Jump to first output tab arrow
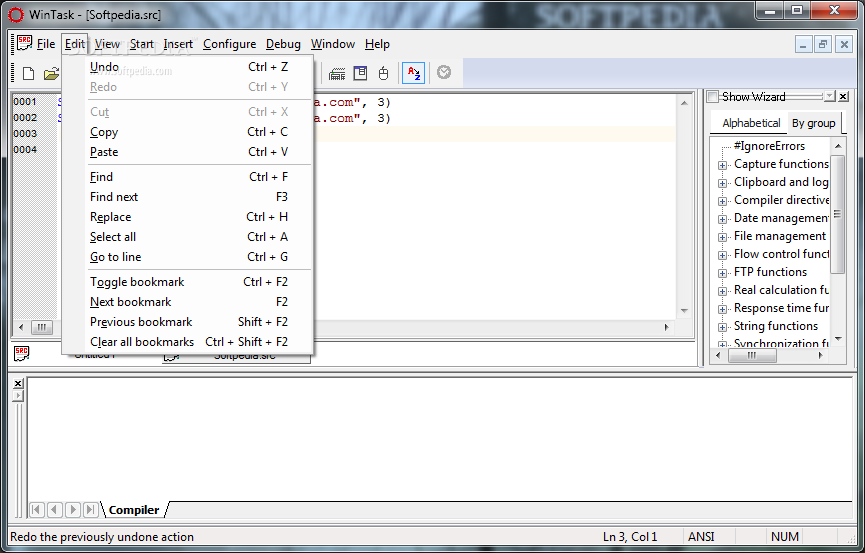865x553 pixels. coord(36,509)
